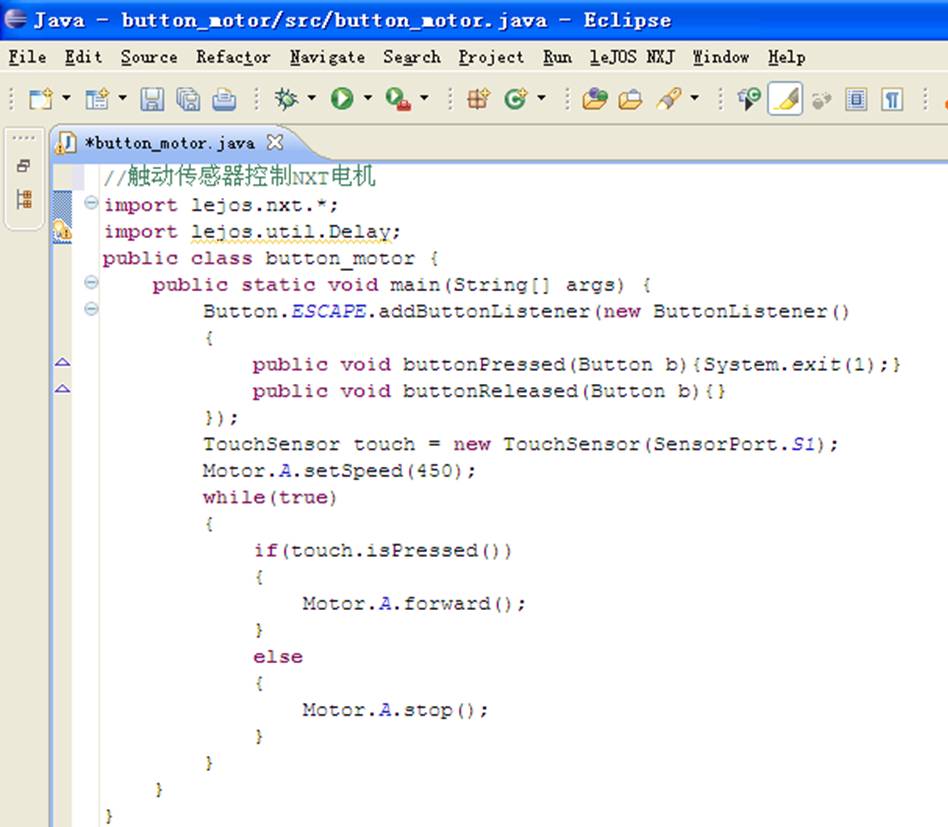Screen dimensions: 948x827
Task: Click the Chinese comment line at top
Action: click(x=239, y=177)
